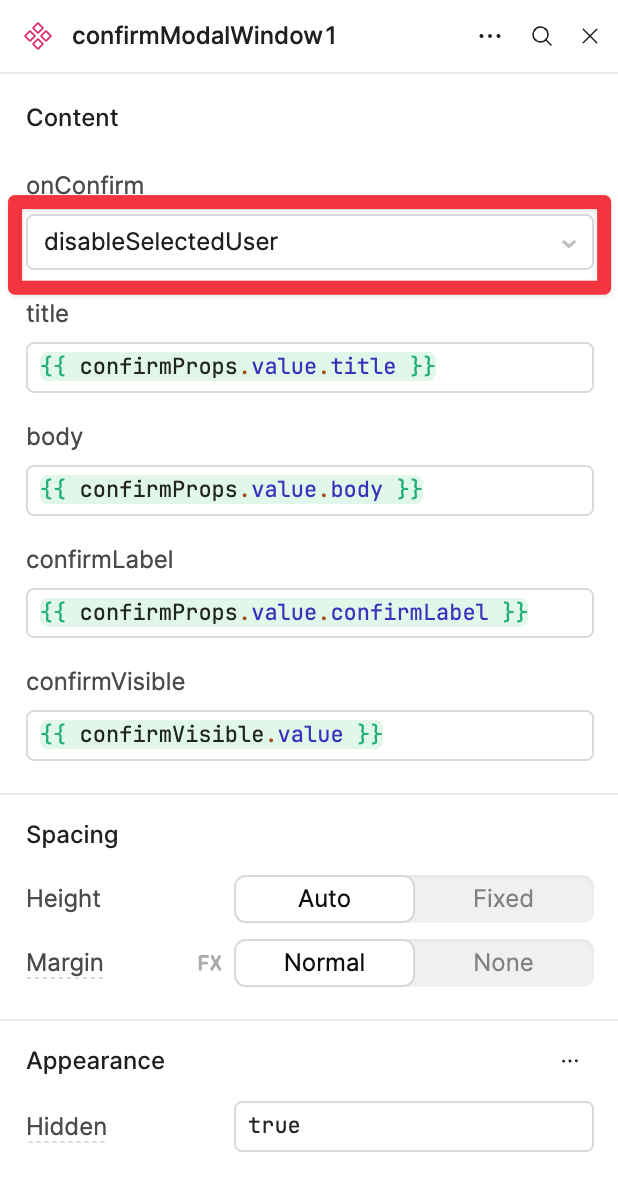Click the confirmVisible value input

tap(310, 735)
